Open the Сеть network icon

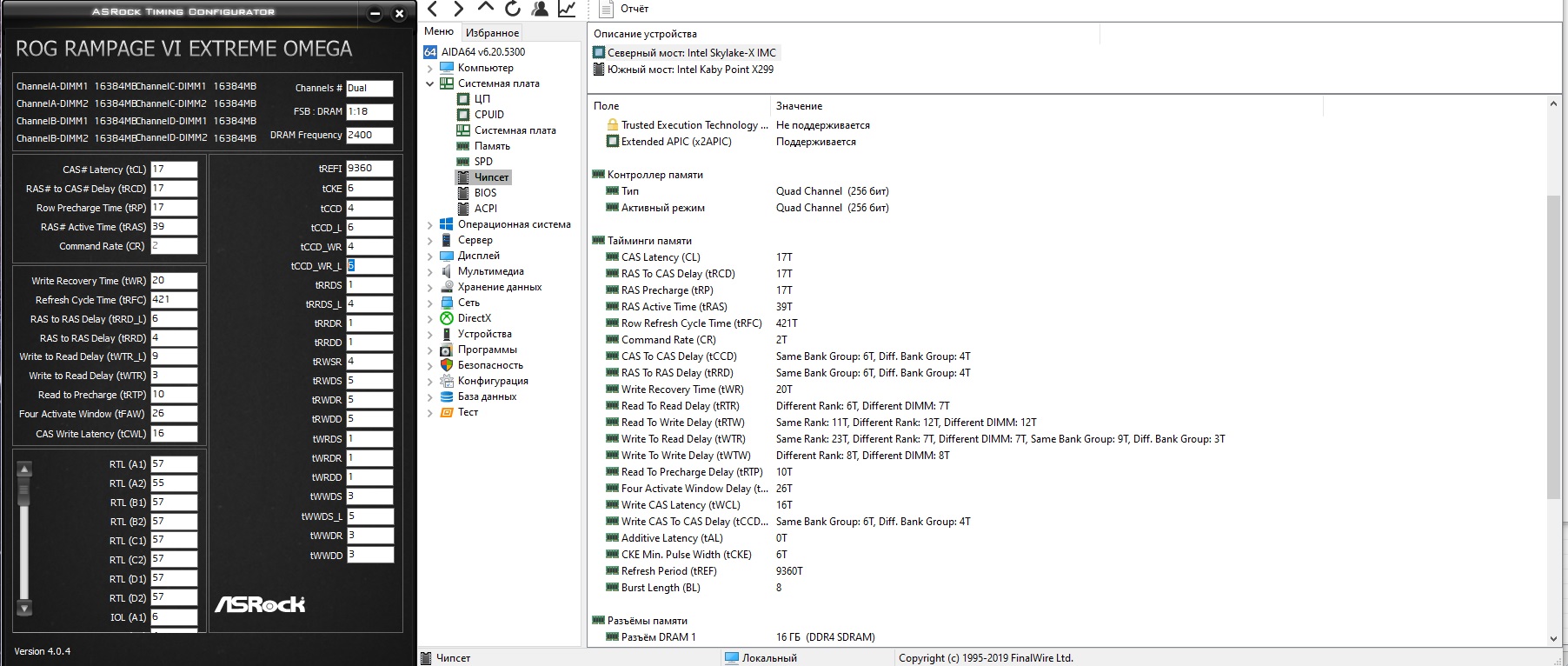447,303
